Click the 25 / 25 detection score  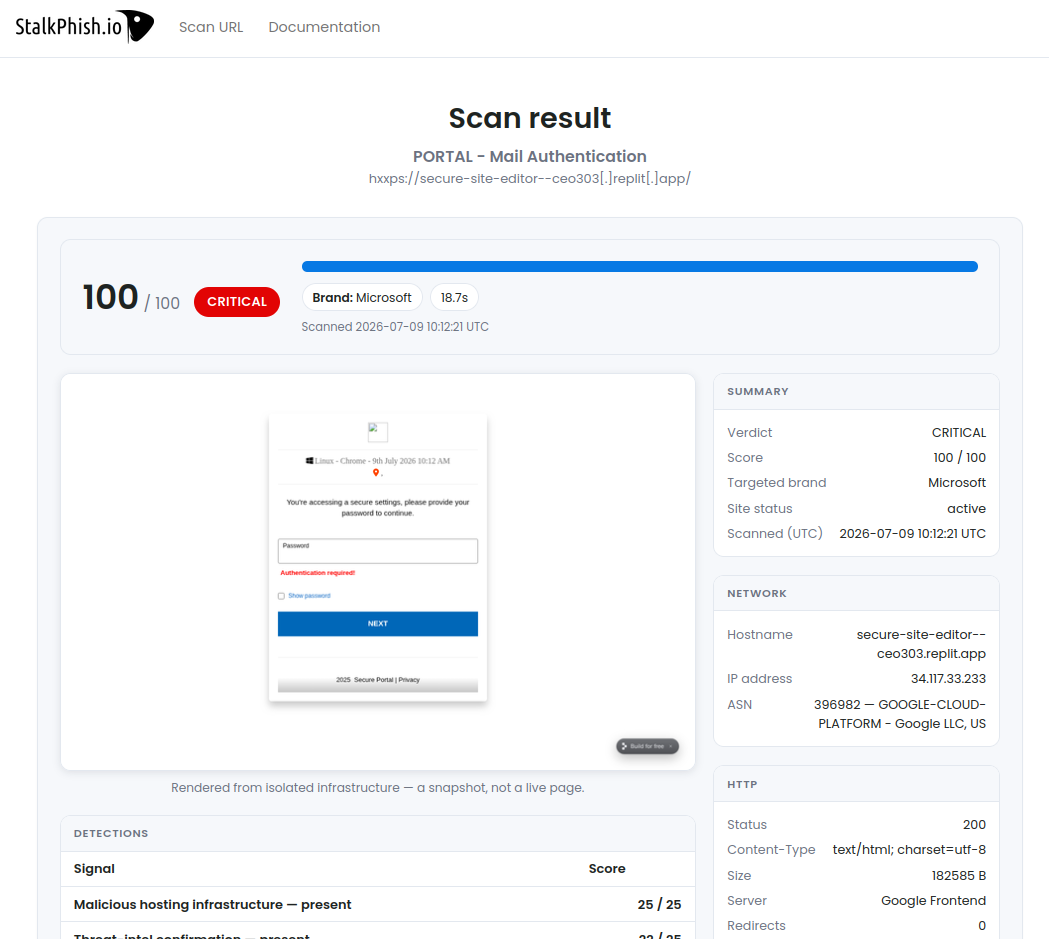(x=659, y=904)
